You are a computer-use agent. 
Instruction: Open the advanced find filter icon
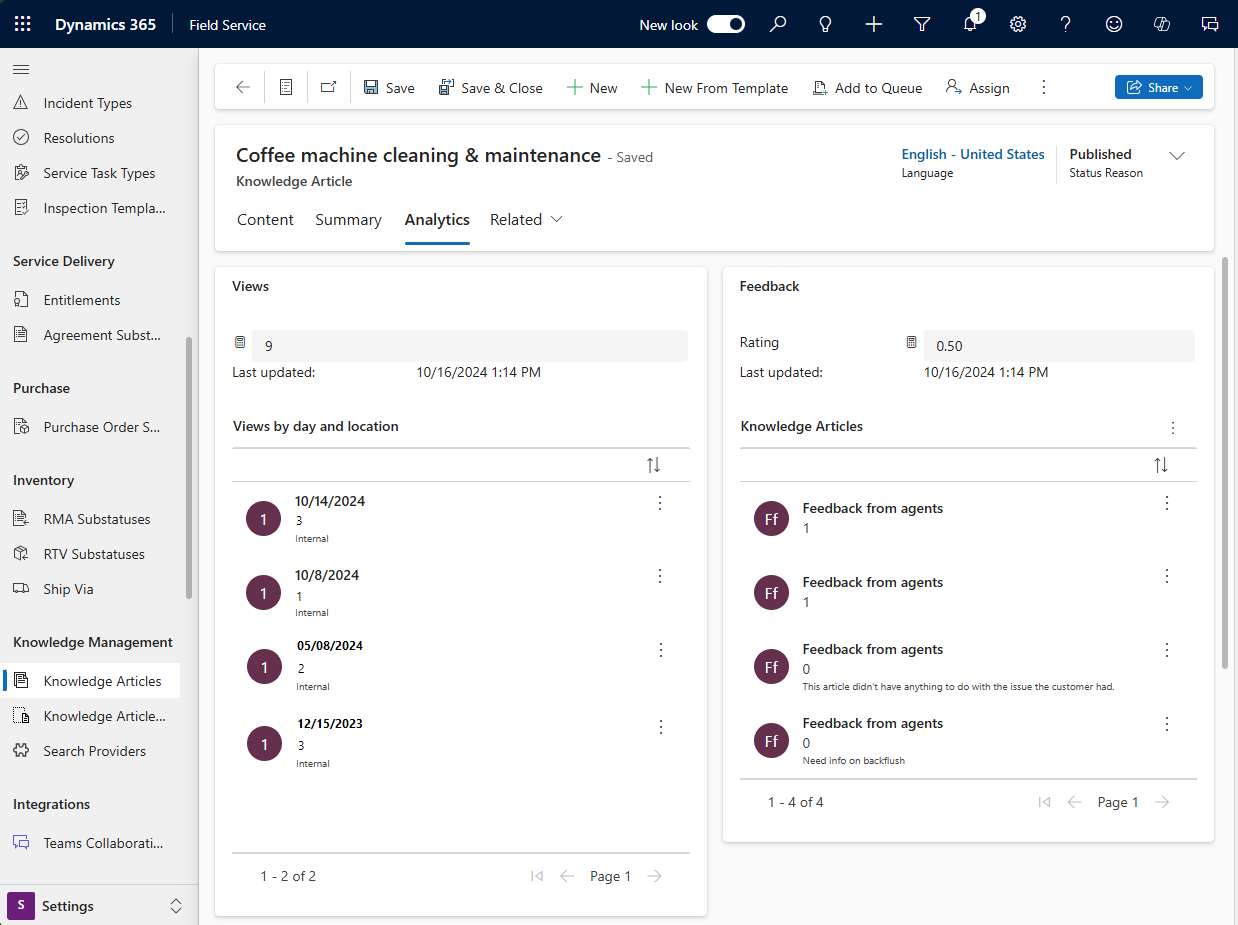coord(922,24)
